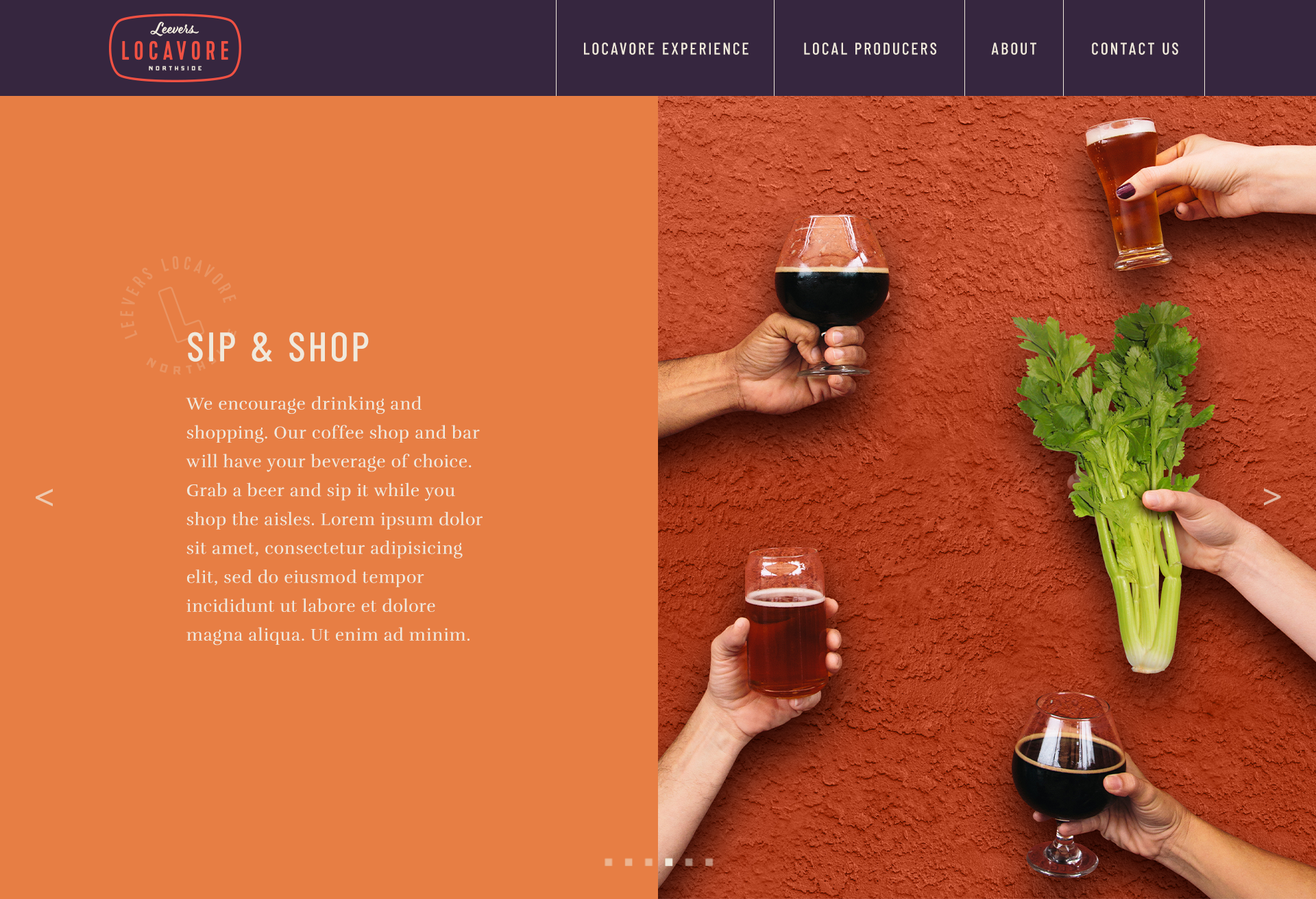Open the Local Producers menu item
1316x899 pixels.
coord(870,49)
